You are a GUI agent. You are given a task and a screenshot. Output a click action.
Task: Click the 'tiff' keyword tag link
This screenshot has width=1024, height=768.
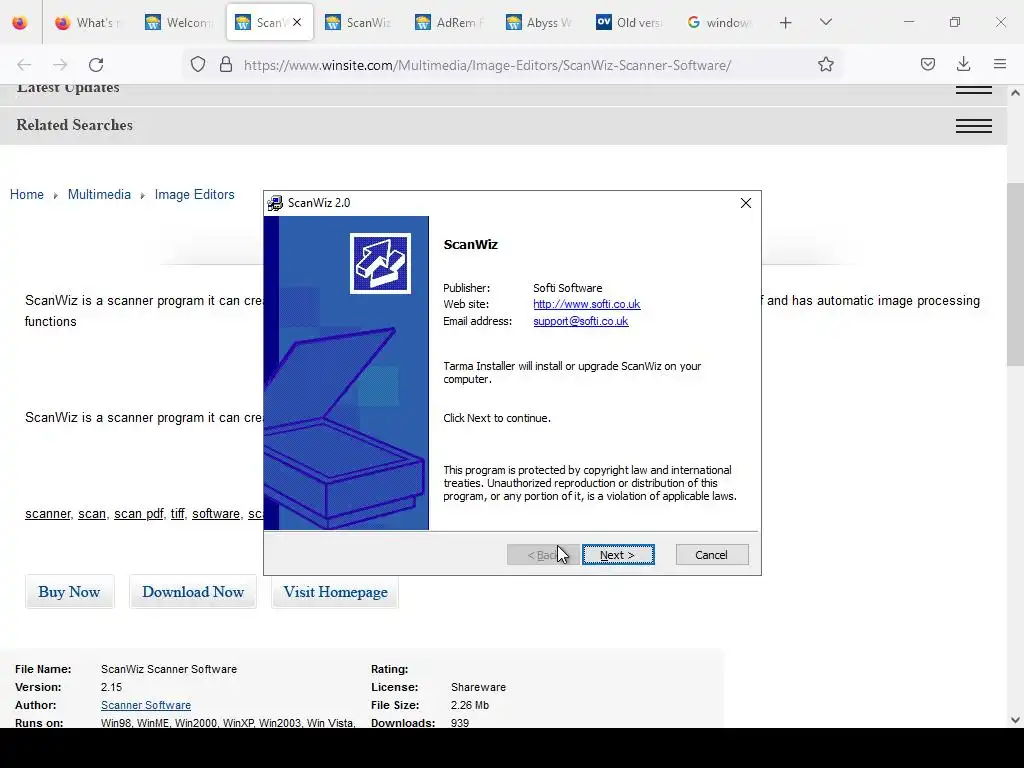[178, 514]
